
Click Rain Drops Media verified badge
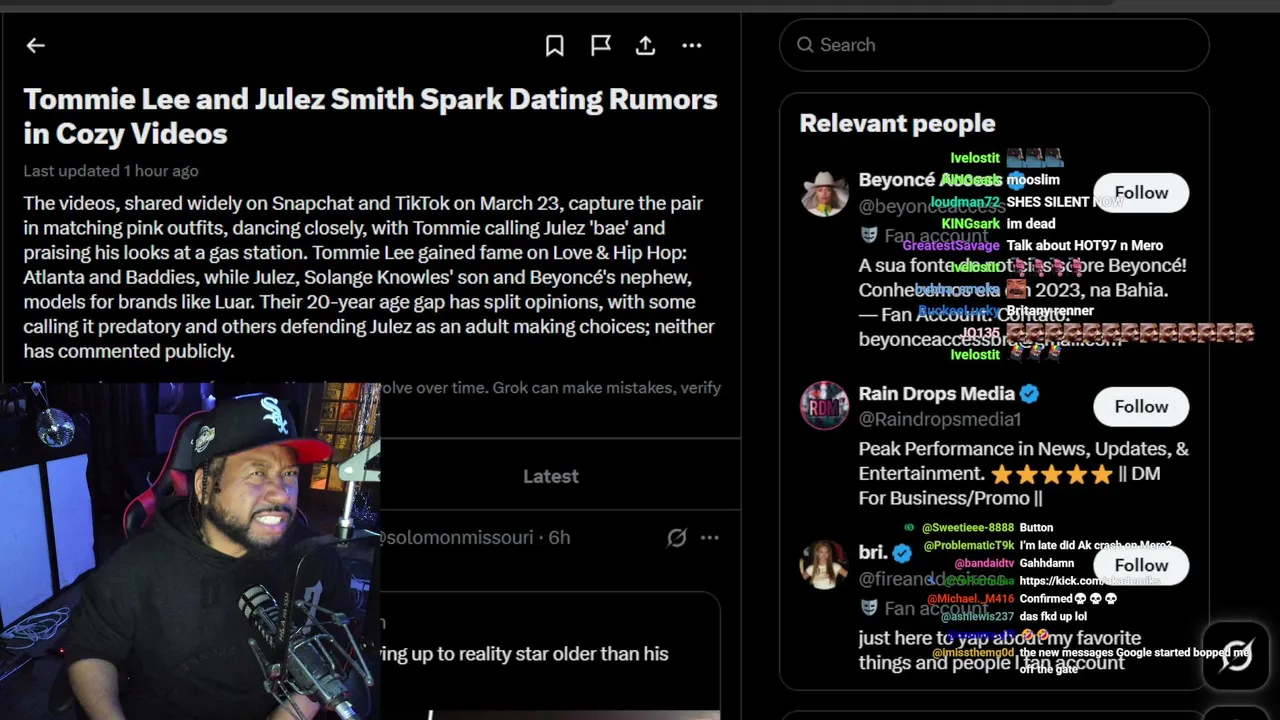[x=1029, y=394]
